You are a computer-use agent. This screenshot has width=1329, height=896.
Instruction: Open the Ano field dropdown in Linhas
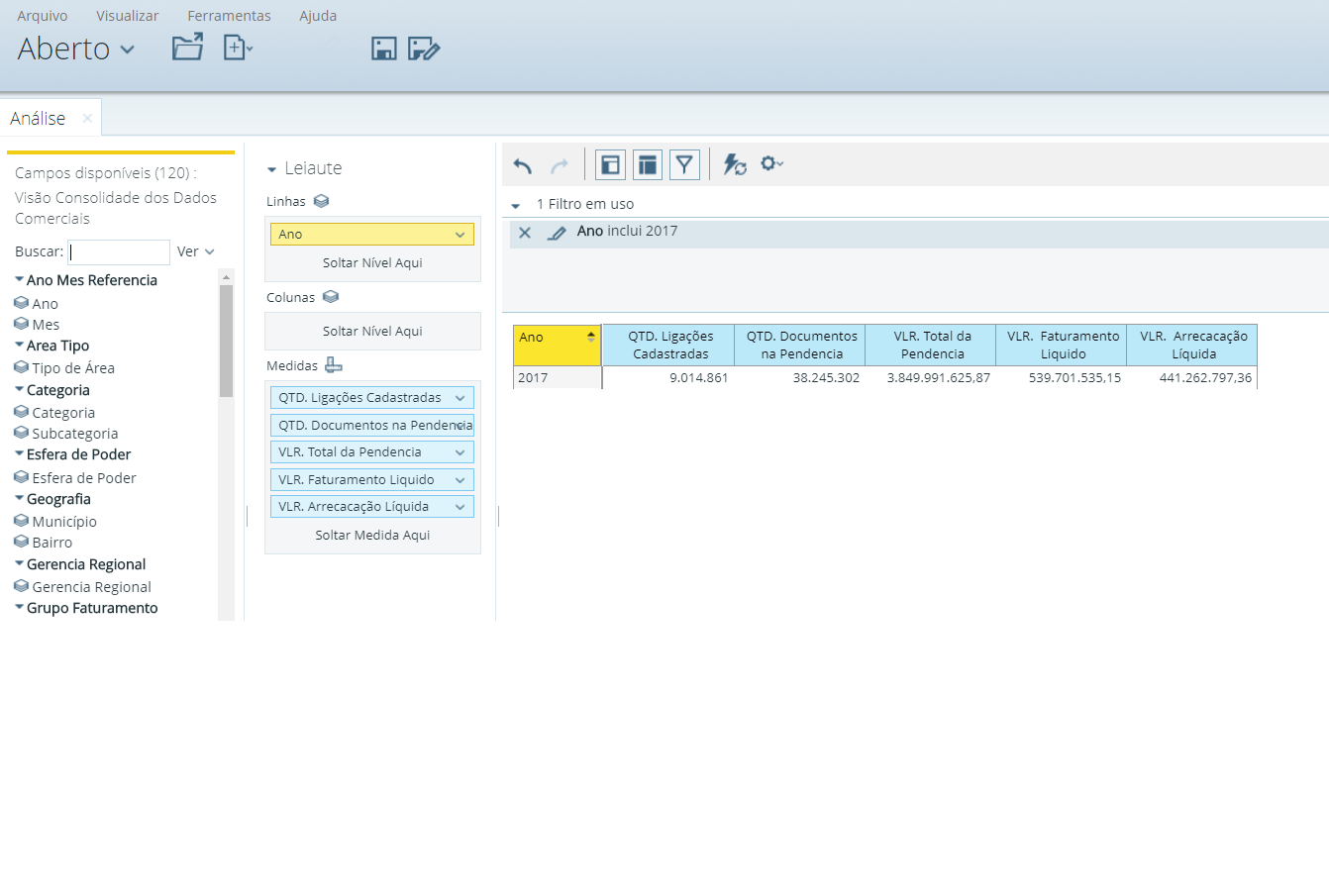point(460,235)
